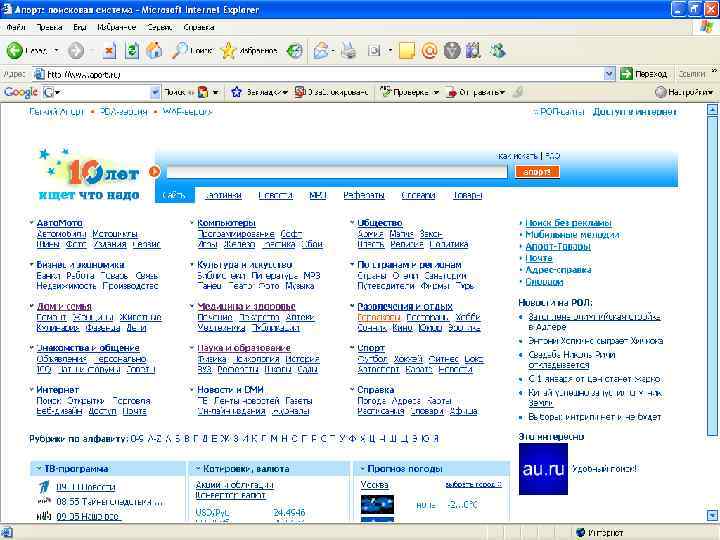Image resolution: width=720 pixels, height=540 pixels.
Task: Open the Back button history dropdown arrow
Action: click(56, 51)
